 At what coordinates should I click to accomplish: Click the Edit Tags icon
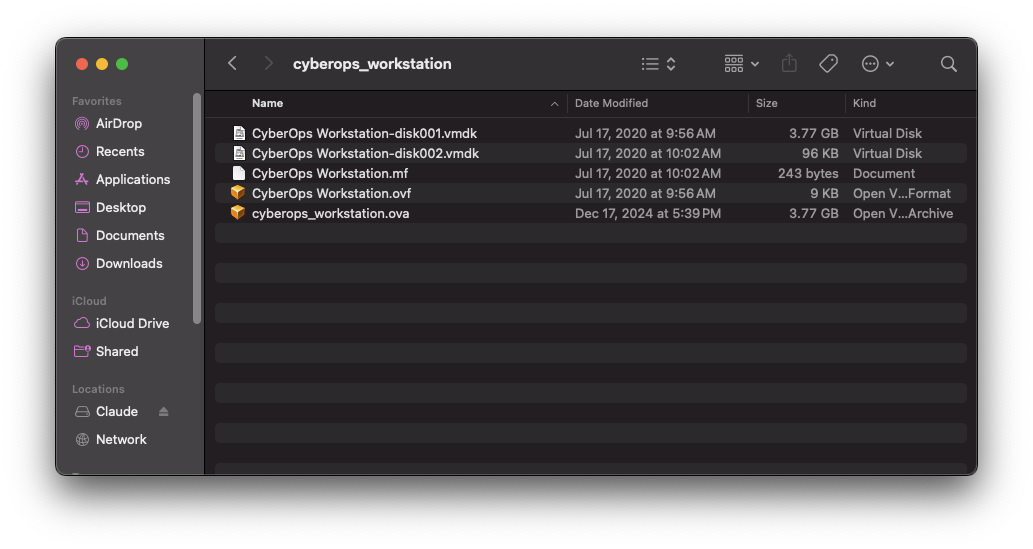[x=828, y=64]
